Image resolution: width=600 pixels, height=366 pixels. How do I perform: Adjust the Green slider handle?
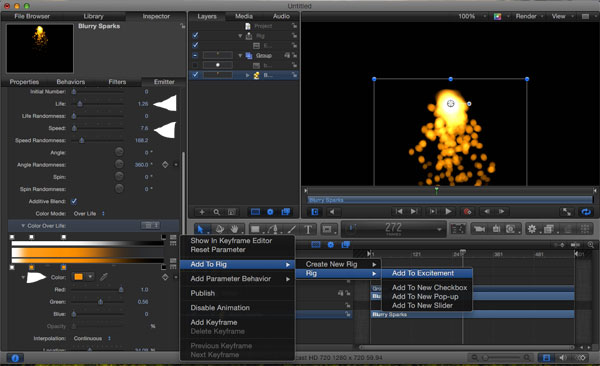pyautogui.click(x=100, y=302)
